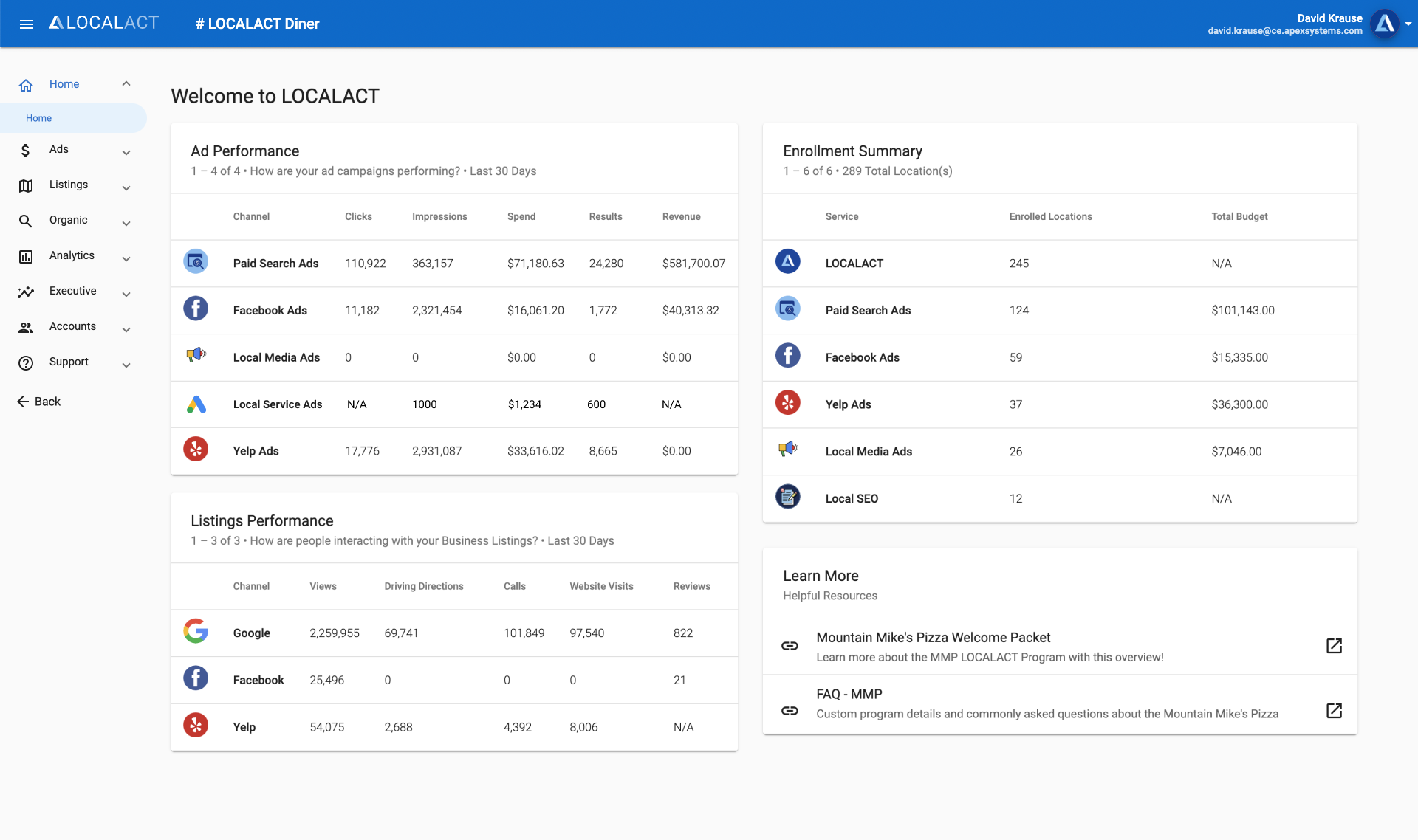Click Yelp Ads impressions 2,931,087
Viewport: 1418px width, 840px height.
[x=436, y=451]
